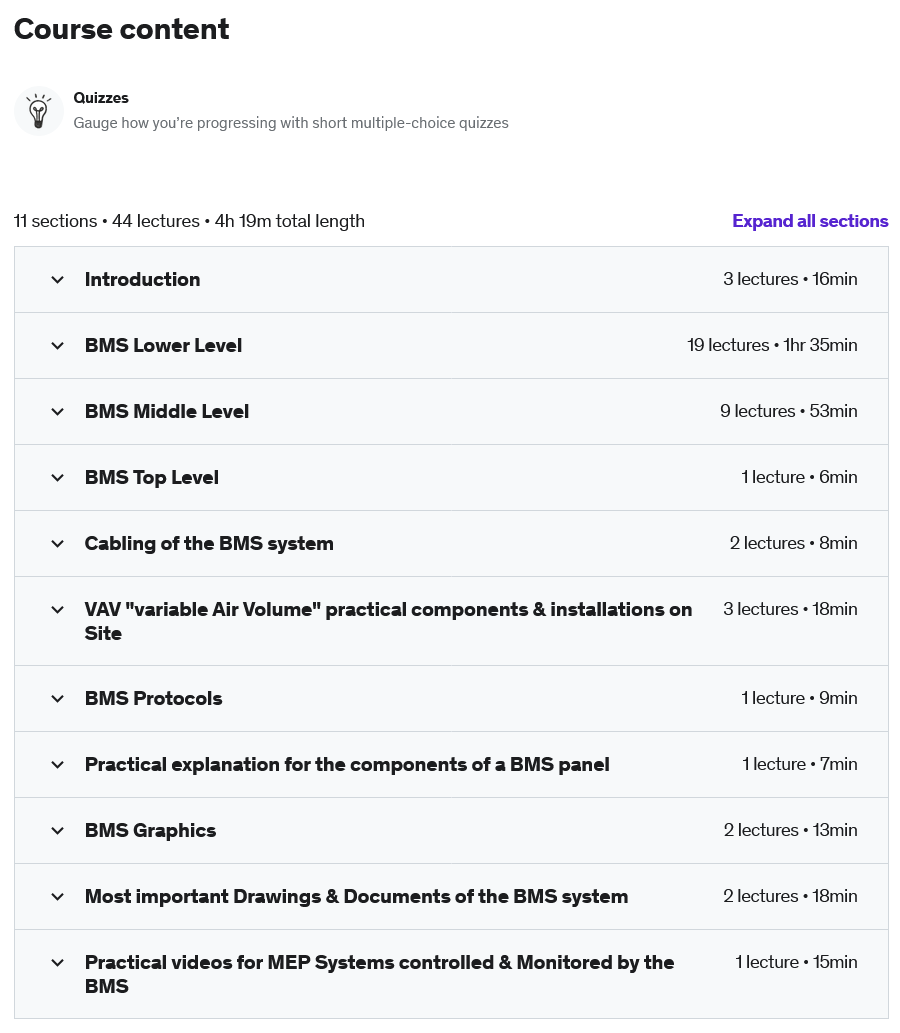
Task: Open the BMS Lower Level section title
Action: [163, 345]
